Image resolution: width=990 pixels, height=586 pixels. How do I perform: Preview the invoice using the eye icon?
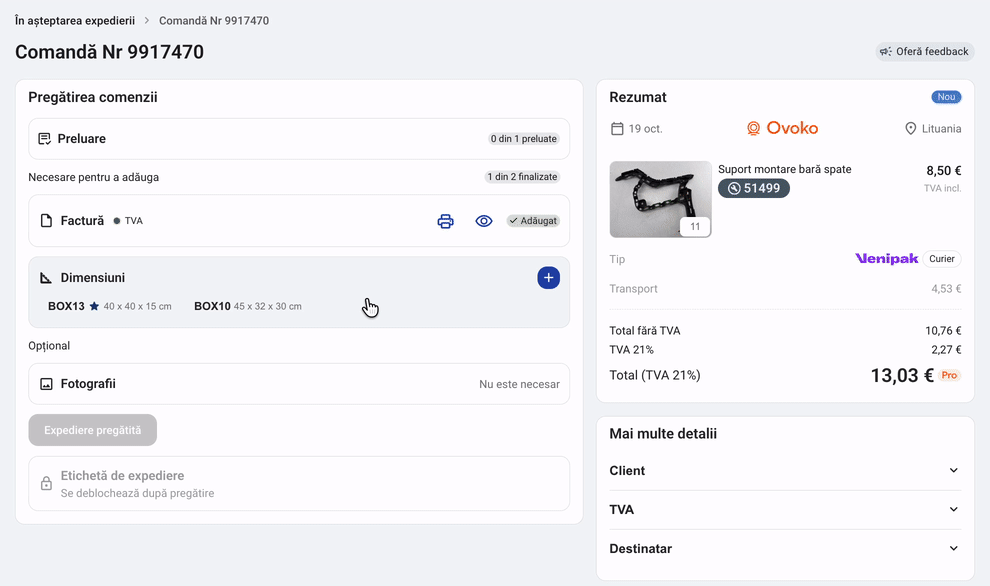coord(484,221)
